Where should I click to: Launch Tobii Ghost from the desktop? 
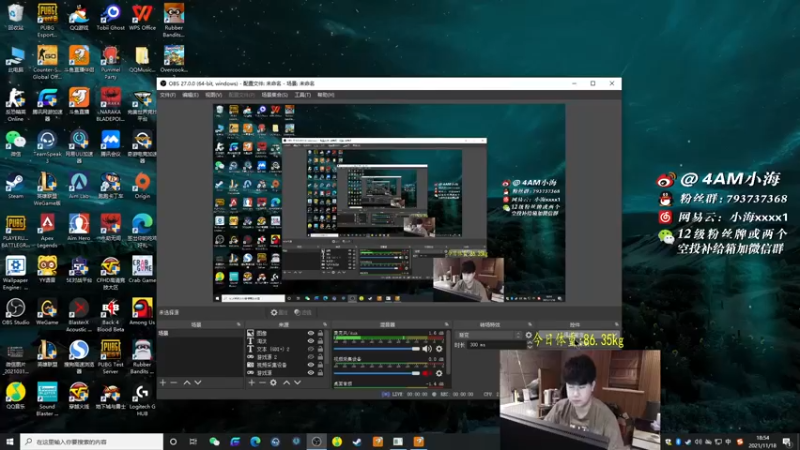pyautogui.click(x=110, y=17)
